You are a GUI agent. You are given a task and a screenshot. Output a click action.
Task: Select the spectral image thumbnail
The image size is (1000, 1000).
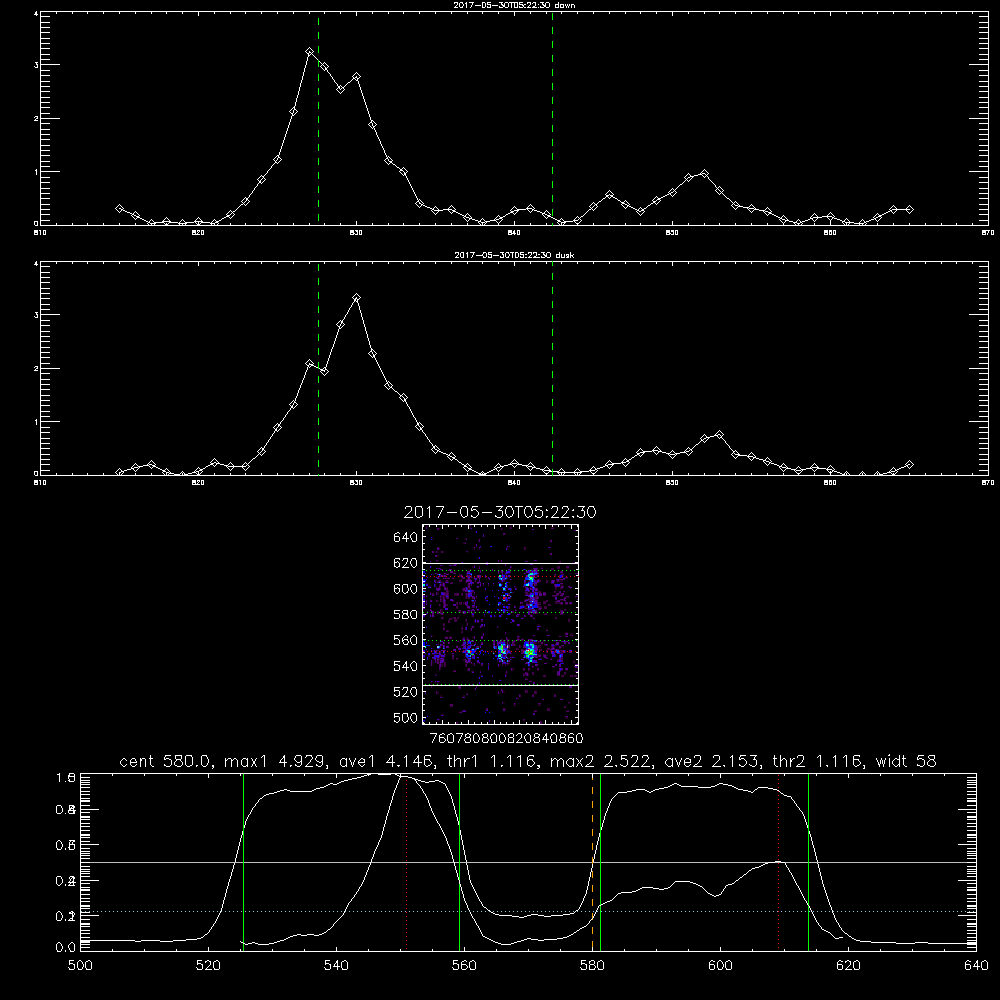click(500, 624)
